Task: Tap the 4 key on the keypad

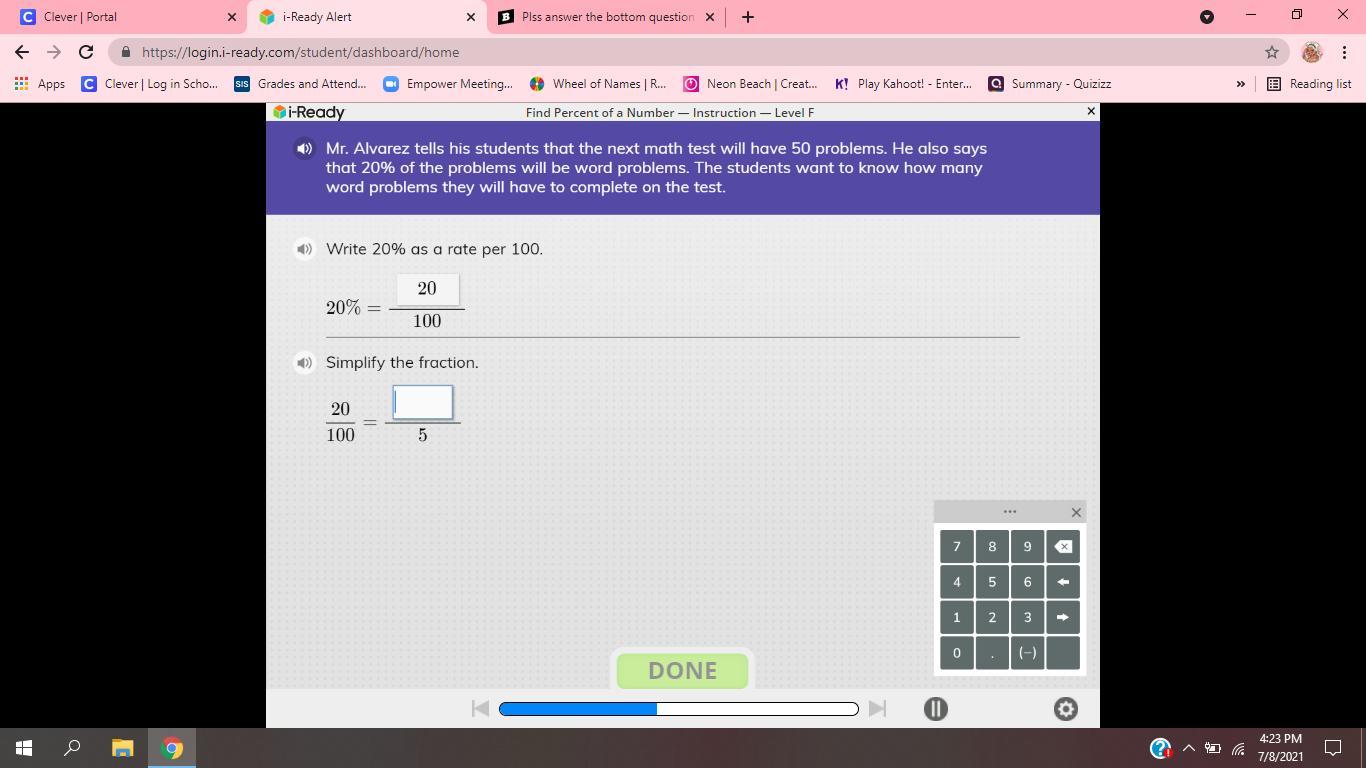Action: pyautogui.click(x=956, y=581)
